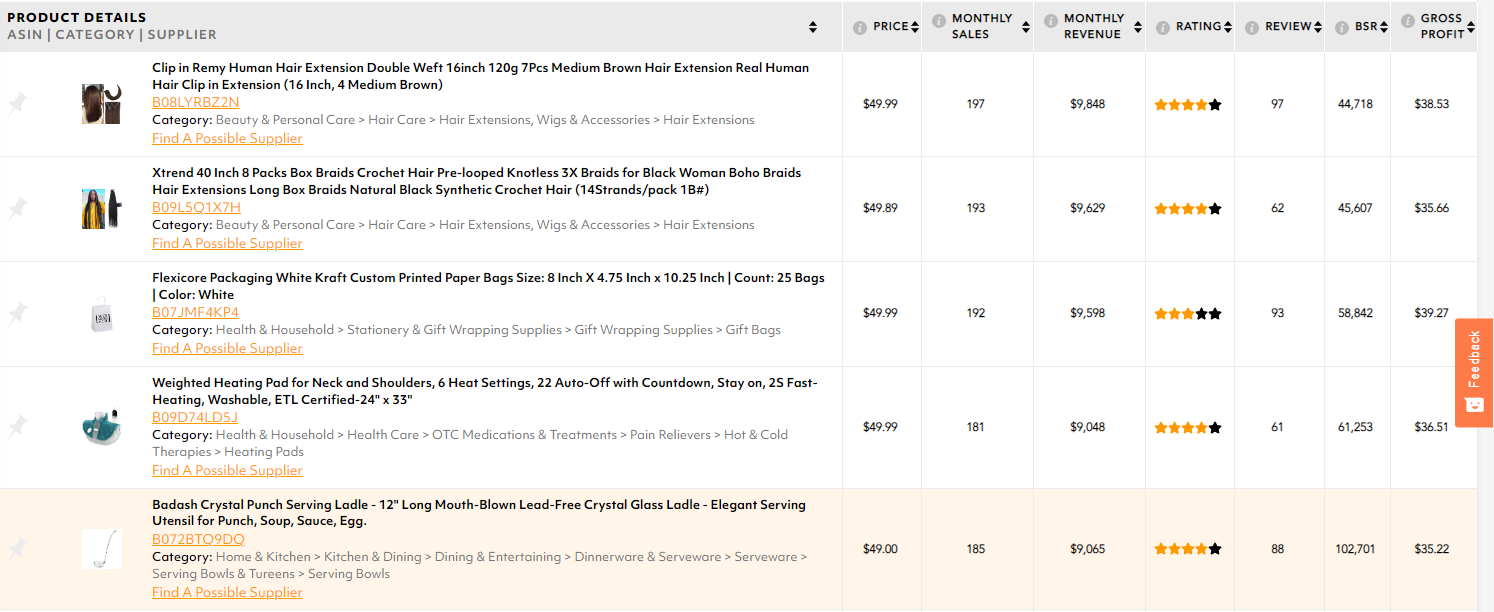Pin the Flexicore Paper Bags product
1494x612 pixels.
coord(17,314)
